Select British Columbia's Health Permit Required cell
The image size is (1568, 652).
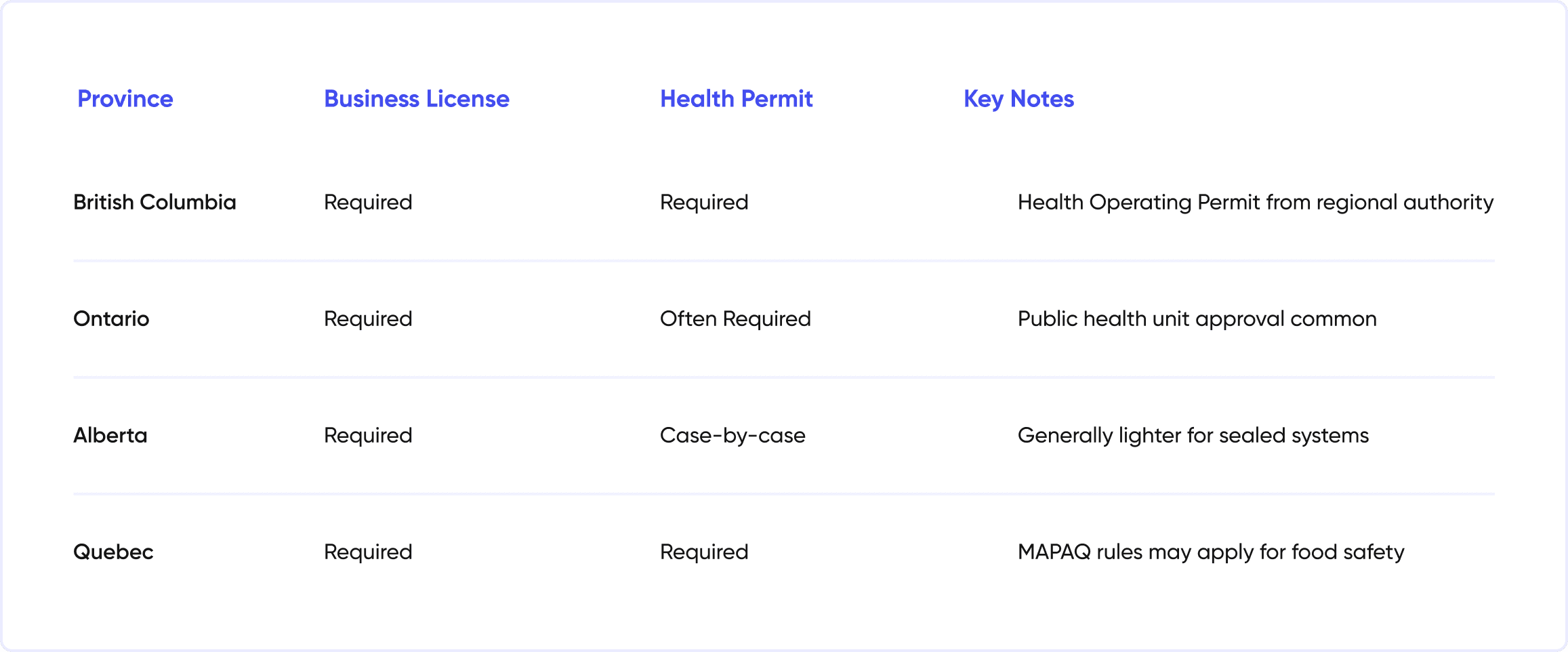click(704, 203)
